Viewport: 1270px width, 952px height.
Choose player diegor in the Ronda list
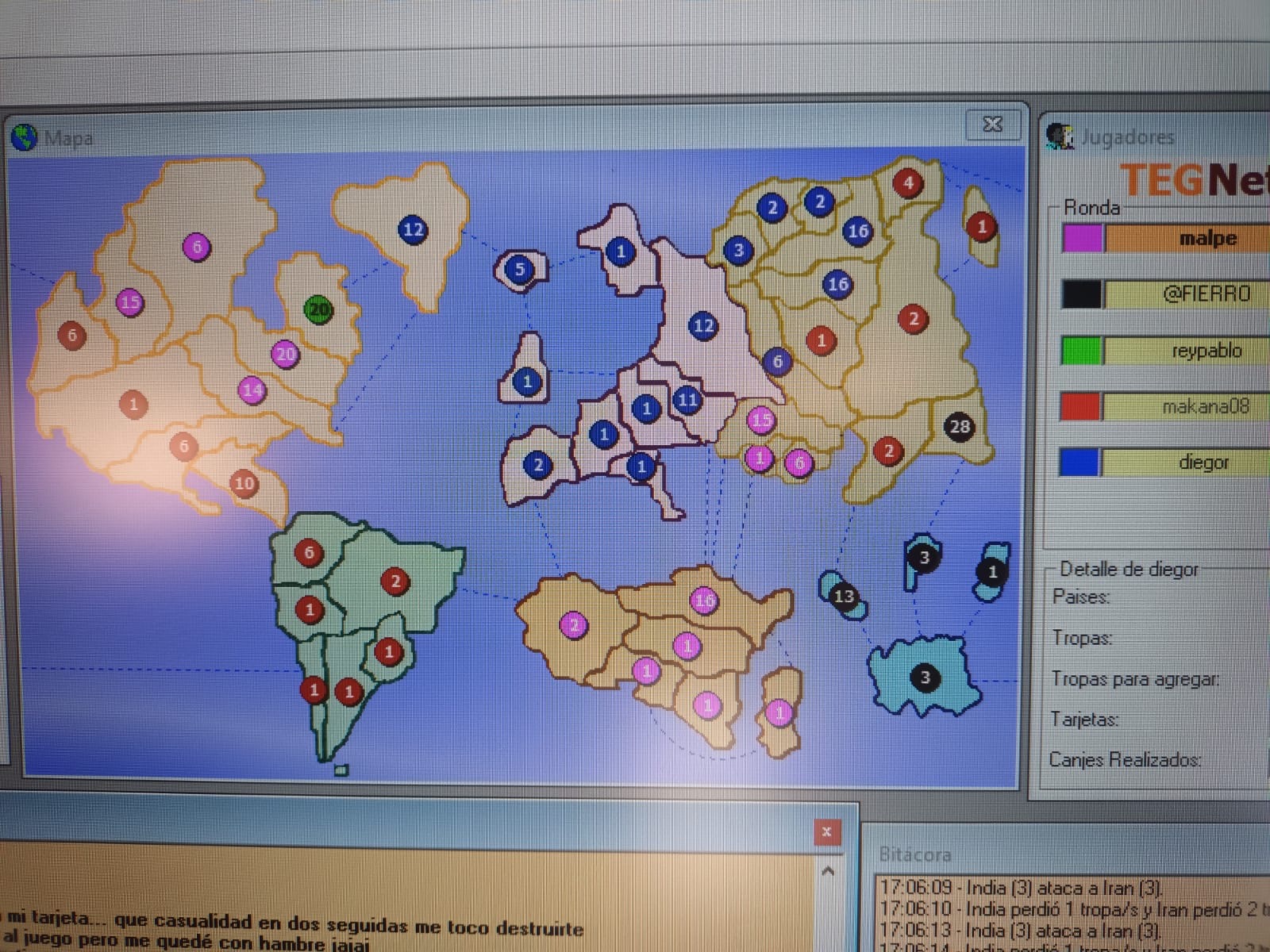pos(1203,462)
